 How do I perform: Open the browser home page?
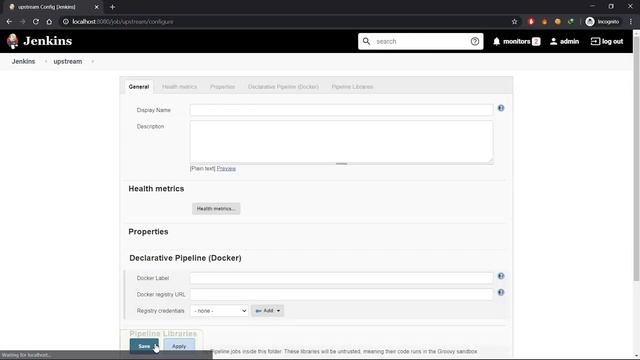click(49, 22)
